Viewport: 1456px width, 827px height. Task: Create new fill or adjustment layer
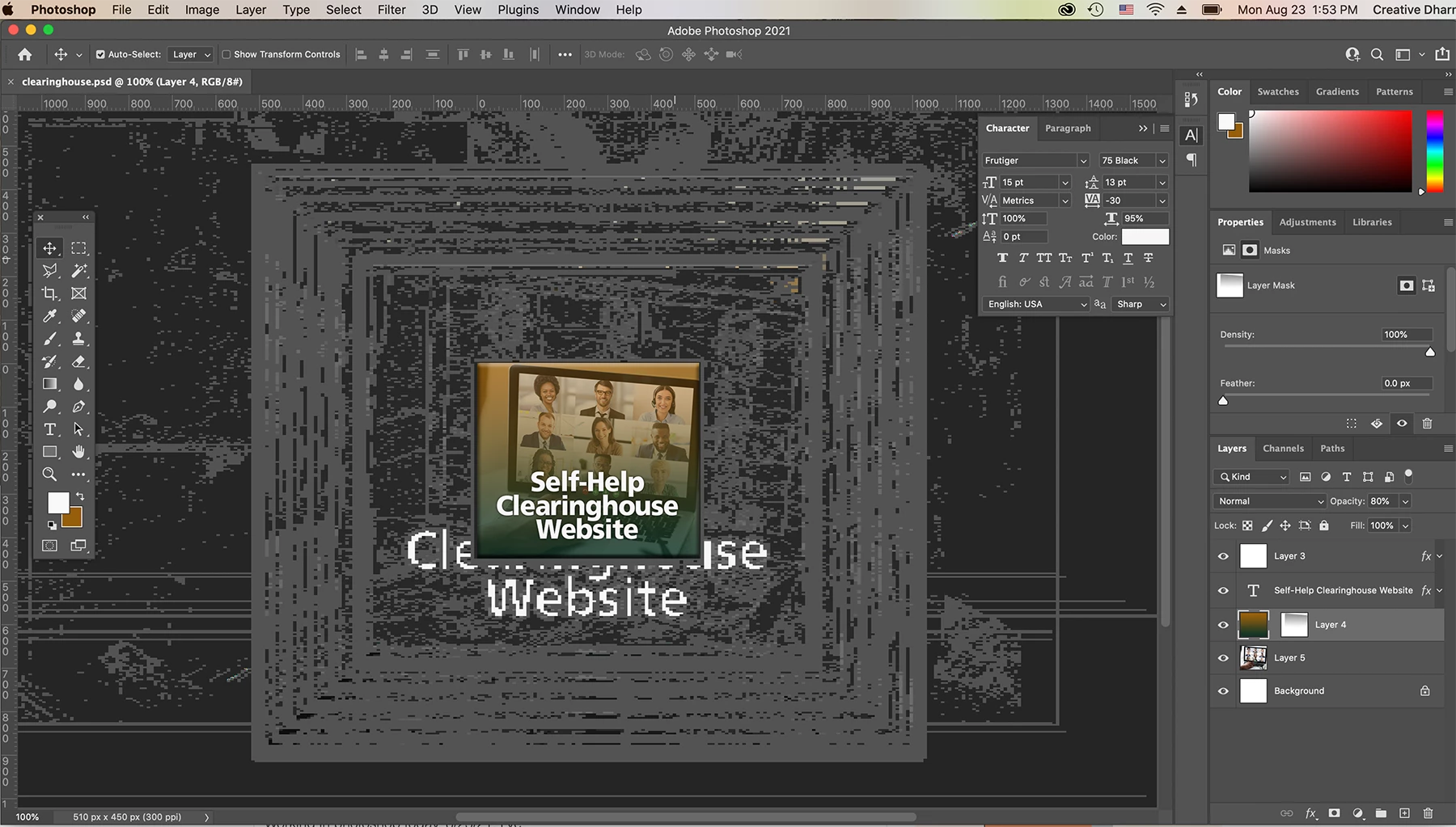coord(1358,813)
